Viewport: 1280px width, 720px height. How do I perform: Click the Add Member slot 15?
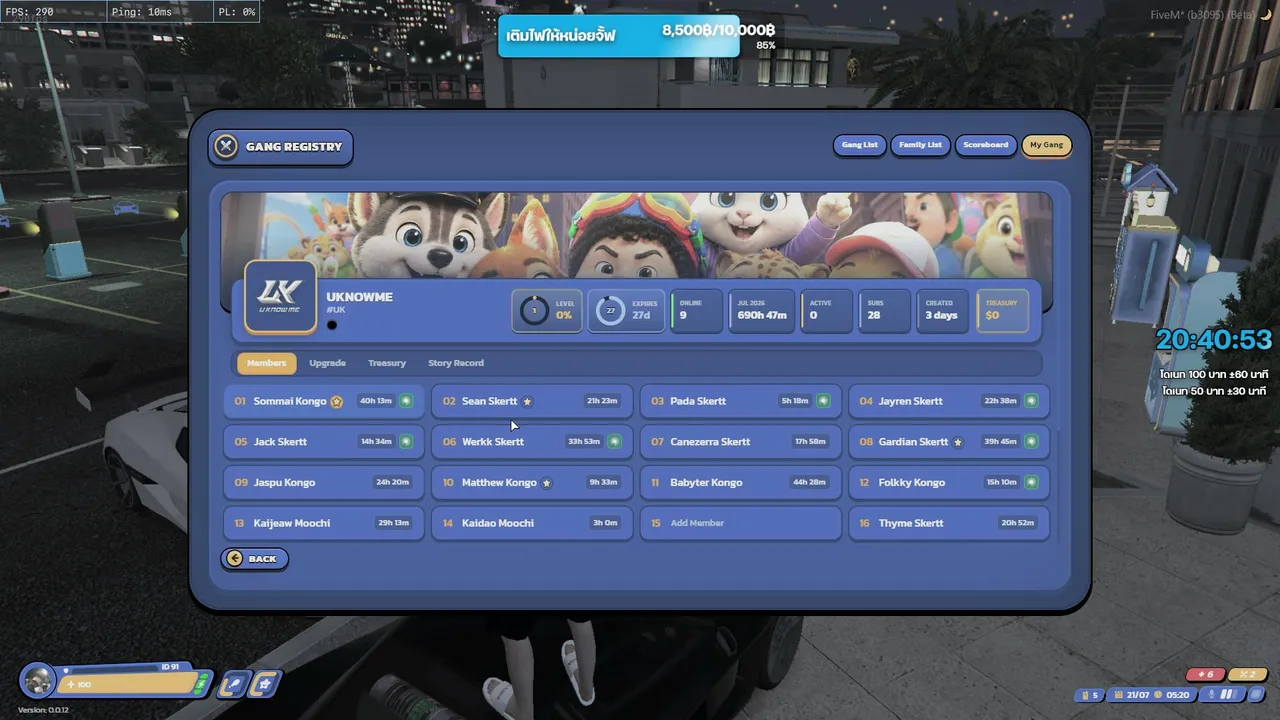(741, 523)
